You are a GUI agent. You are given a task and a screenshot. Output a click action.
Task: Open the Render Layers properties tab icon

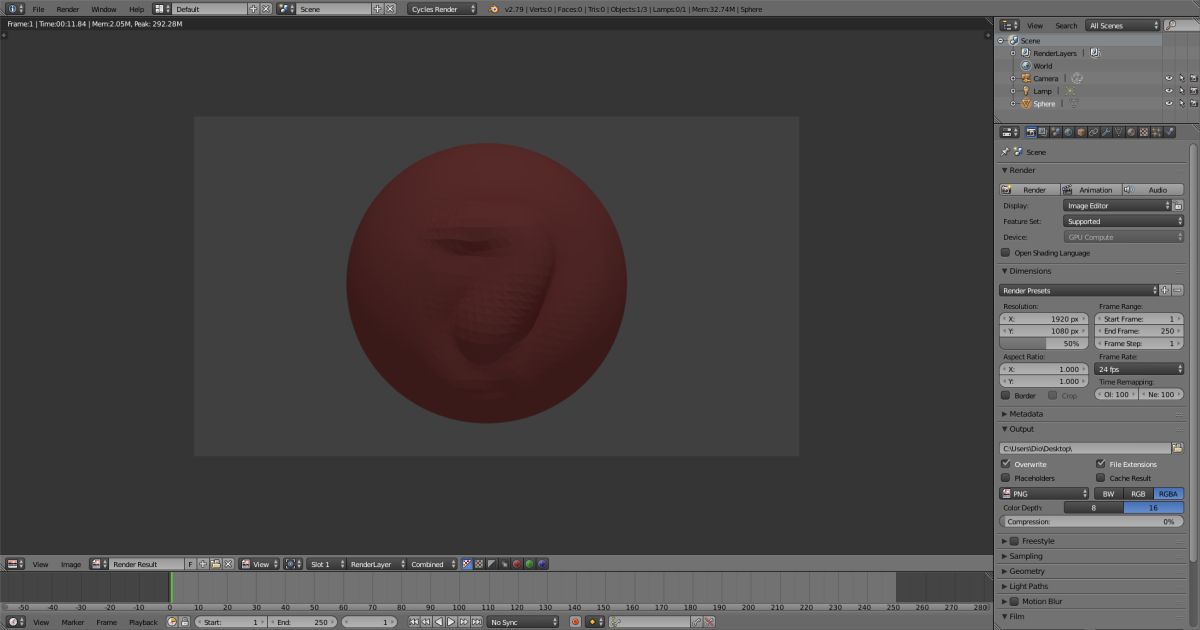point(1044,132)
